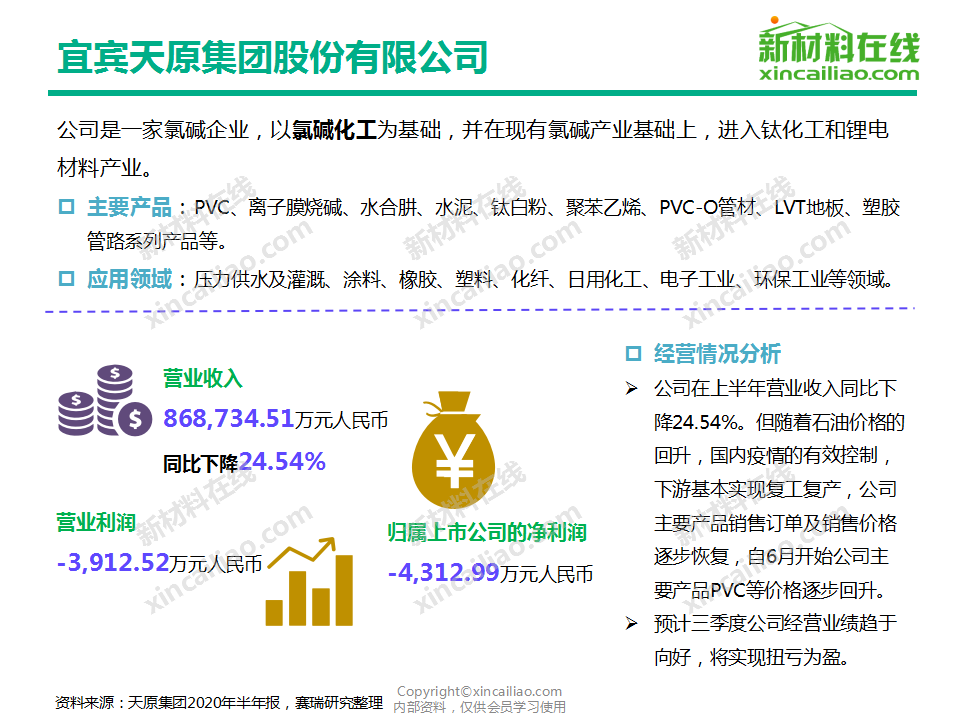Click the title 宜宾天原集团股份有限公司

coord(272,58)
